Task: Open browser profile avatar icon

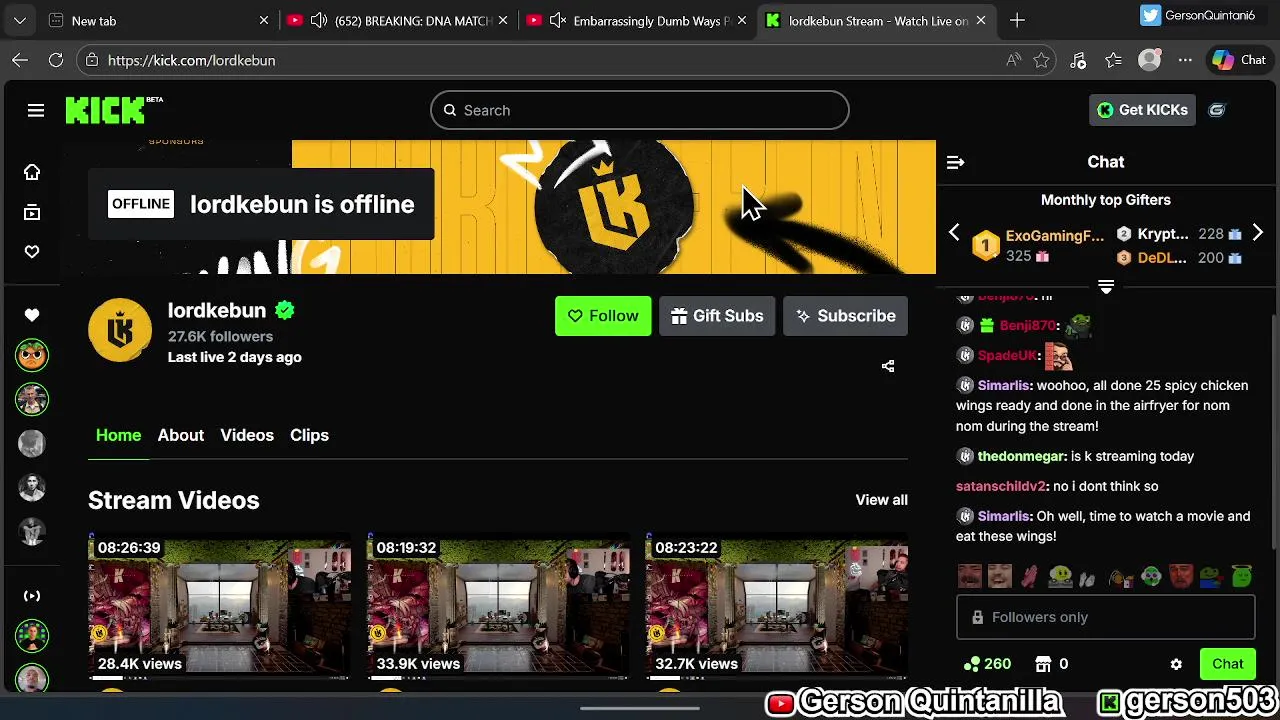Action: (x=1150, y=60)
